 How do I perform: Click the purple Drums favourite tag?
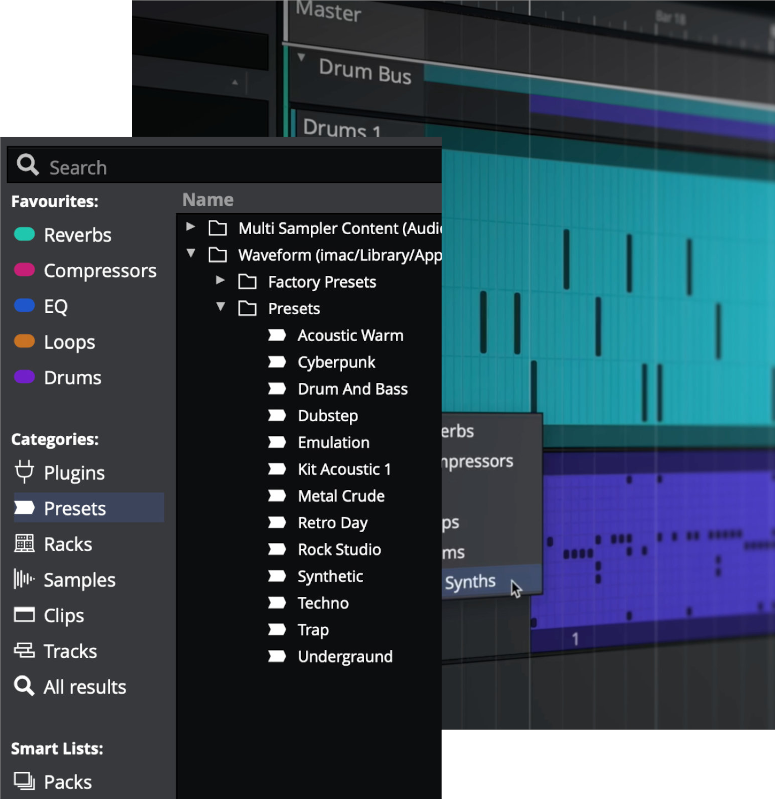tap(24, 378)
